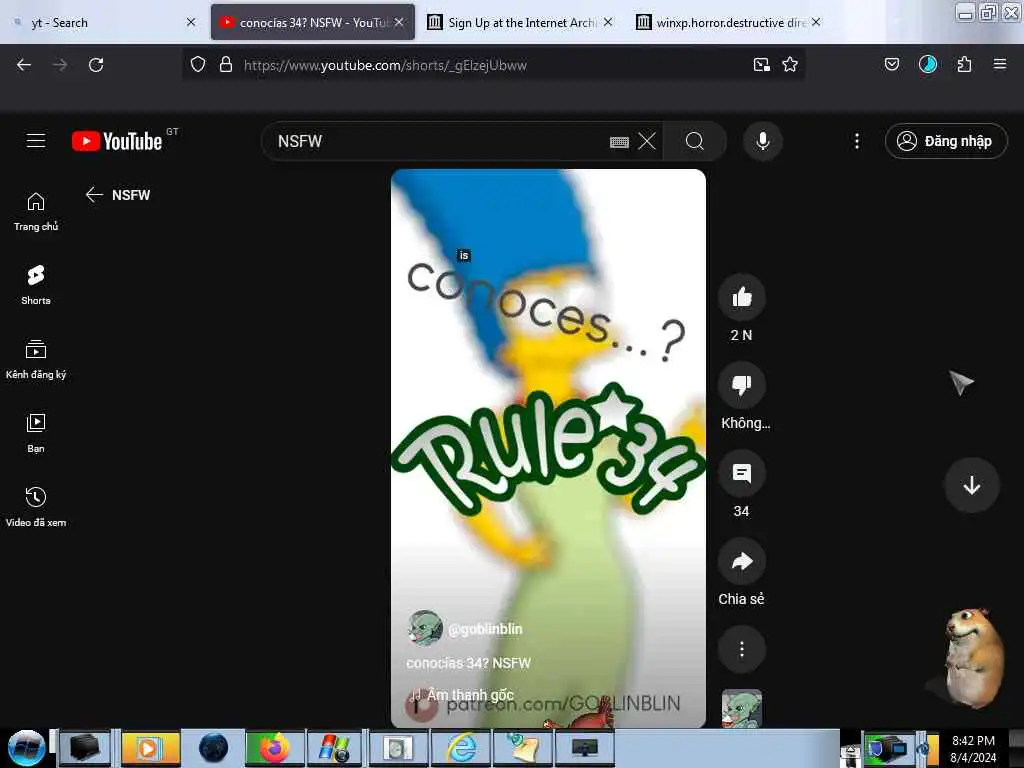Go to the next short
Screen dimensions: 1024x768
pyautogui.click(x=972, y=485)
